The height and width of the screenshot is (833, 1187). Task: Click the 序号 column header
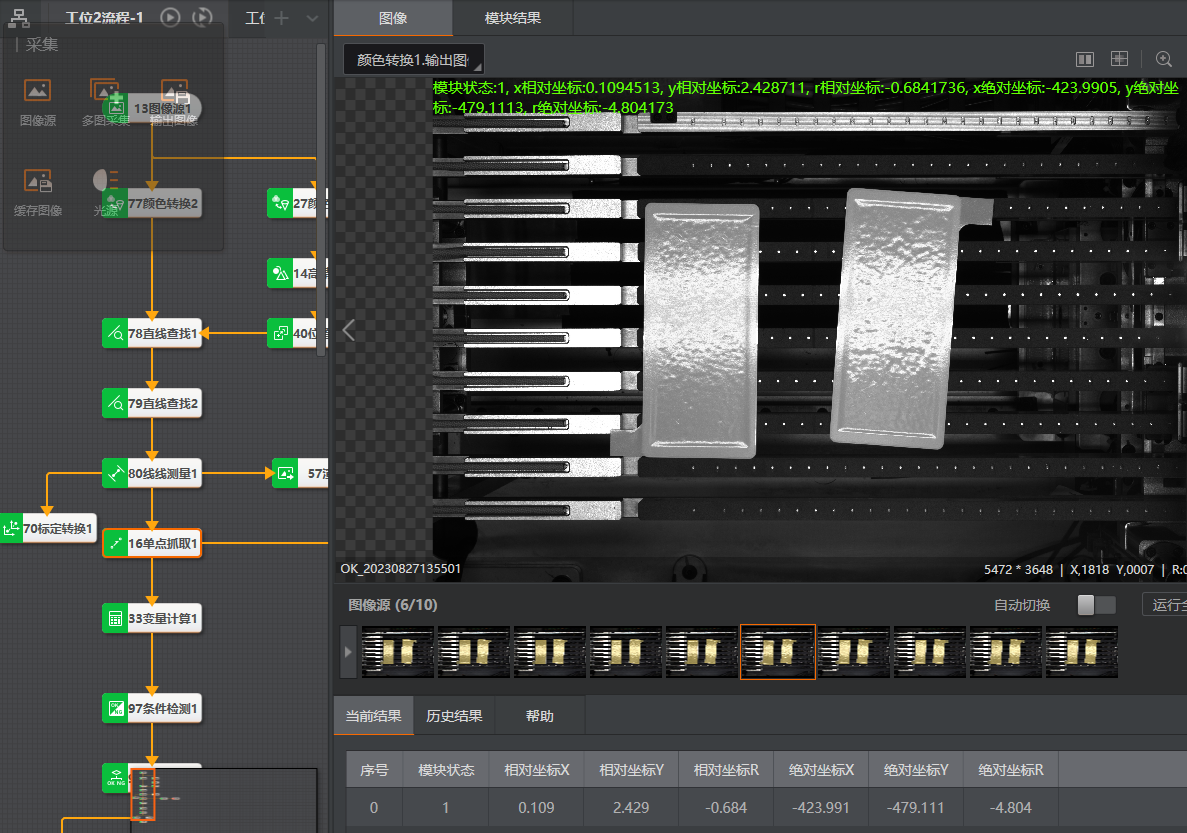[x=374, y=769]
